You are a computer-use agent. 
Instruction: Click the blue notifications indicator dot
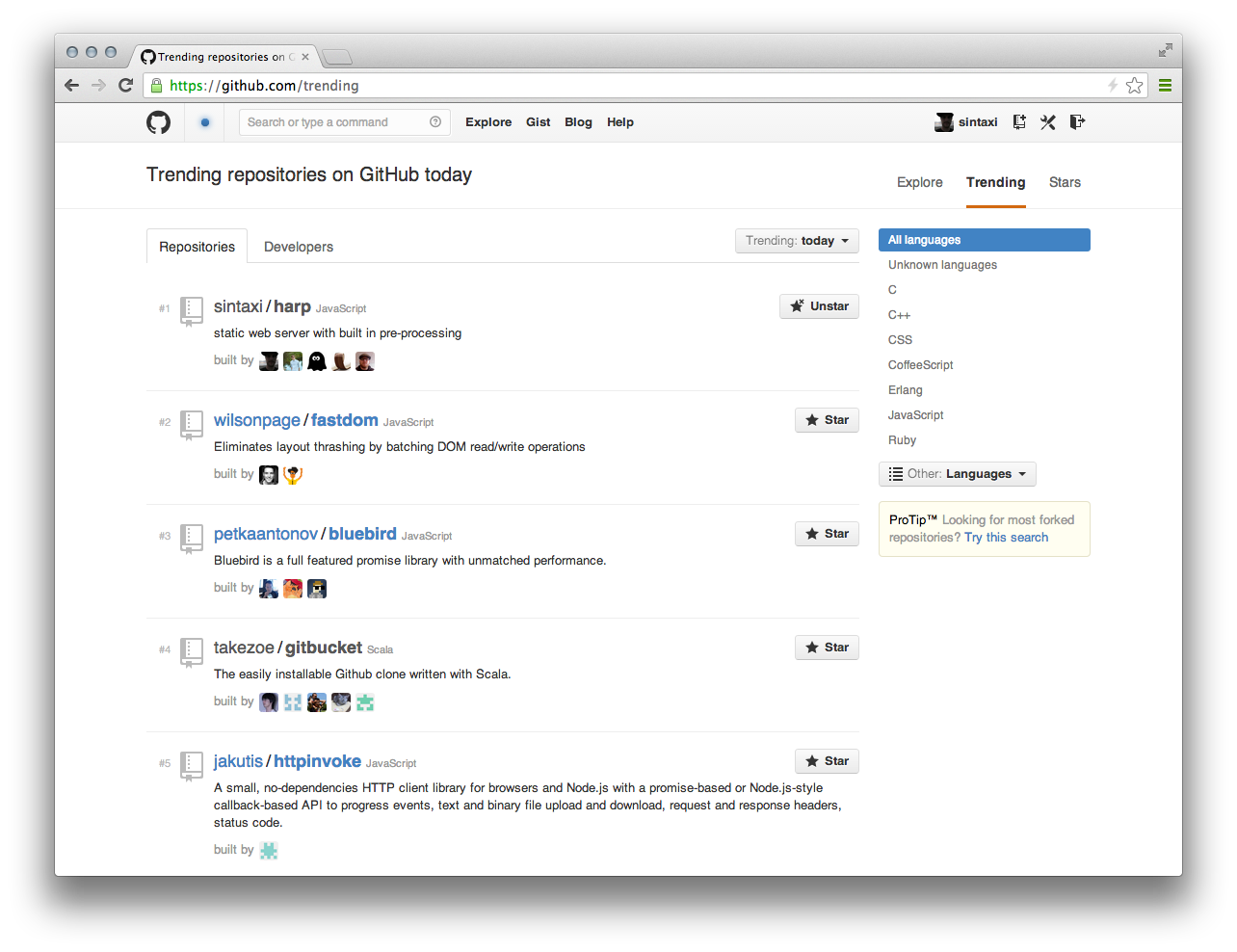click(204, 122)
